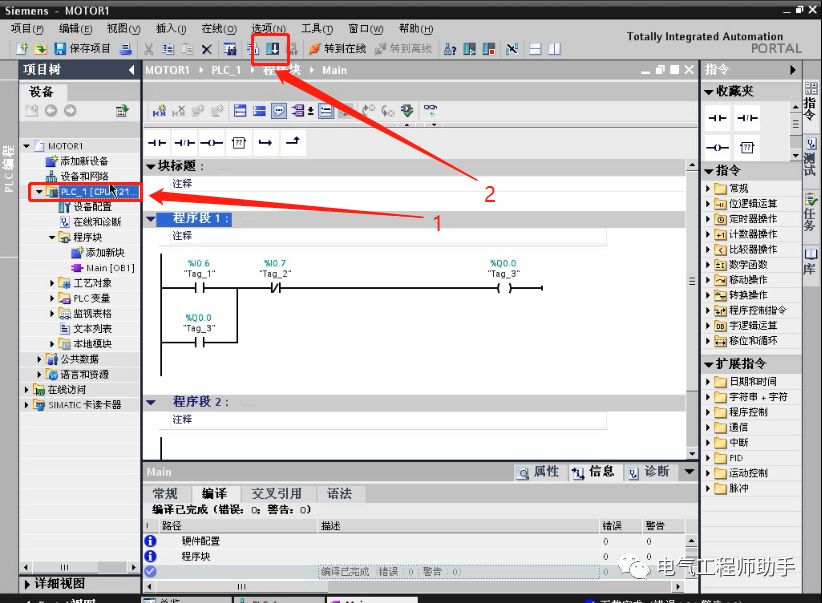Click the Delete X icon in toolbar
The height and width of the screenshot is (603, 822).
click(x=207, y=49)
